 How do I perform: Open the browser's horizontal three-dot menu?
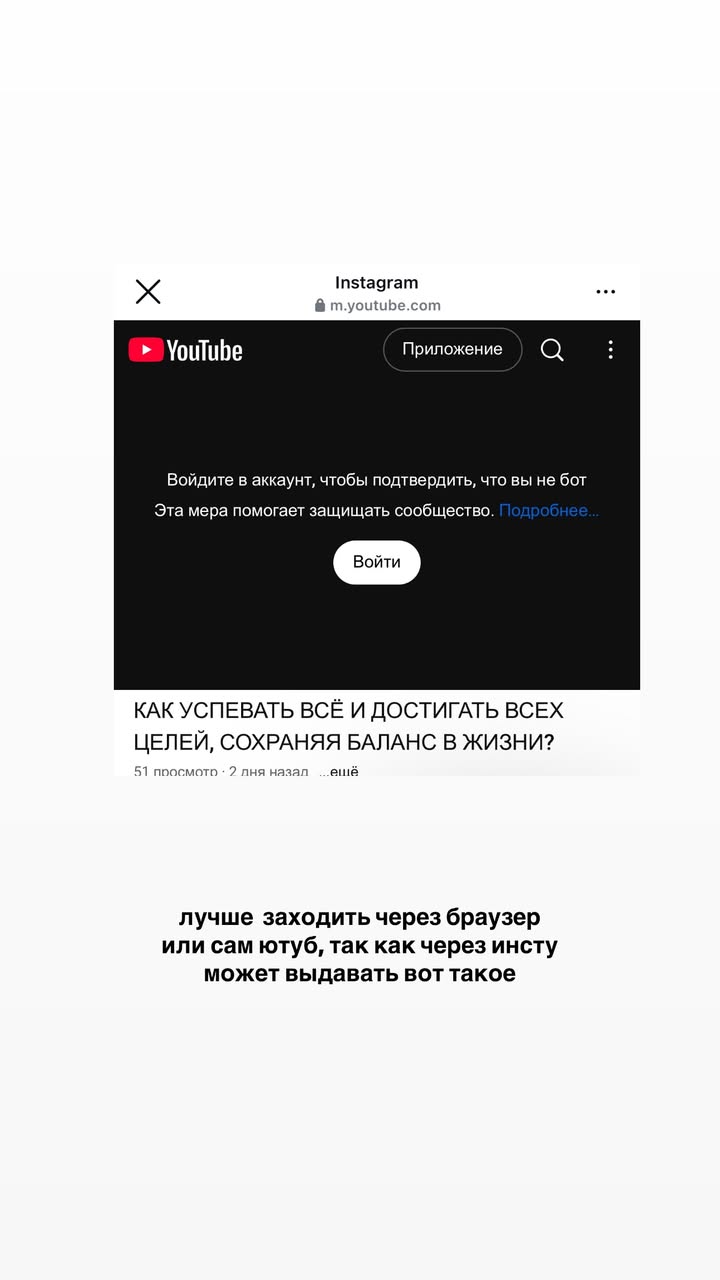point(606,292)
